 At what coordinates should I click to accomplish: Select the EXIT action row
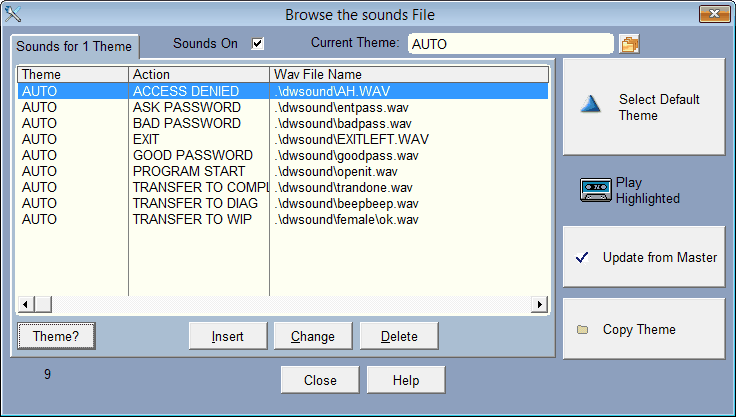283,139
